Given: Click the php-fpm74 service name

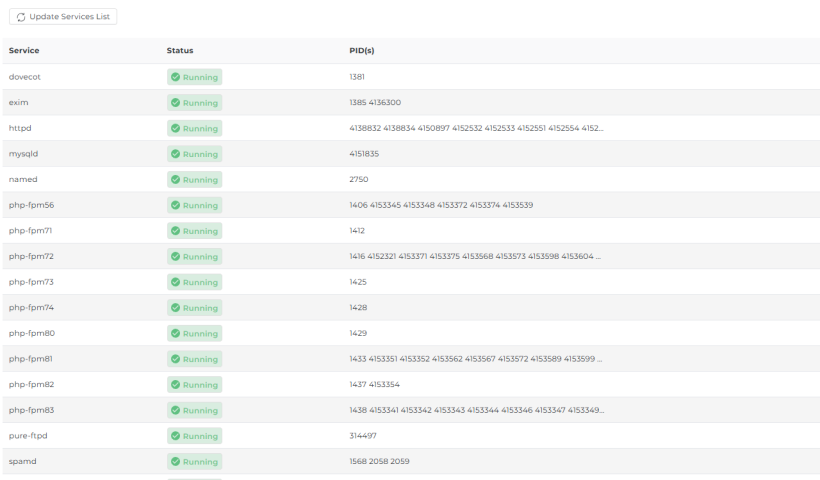Looking at the screenshot, I should point(31,307).
